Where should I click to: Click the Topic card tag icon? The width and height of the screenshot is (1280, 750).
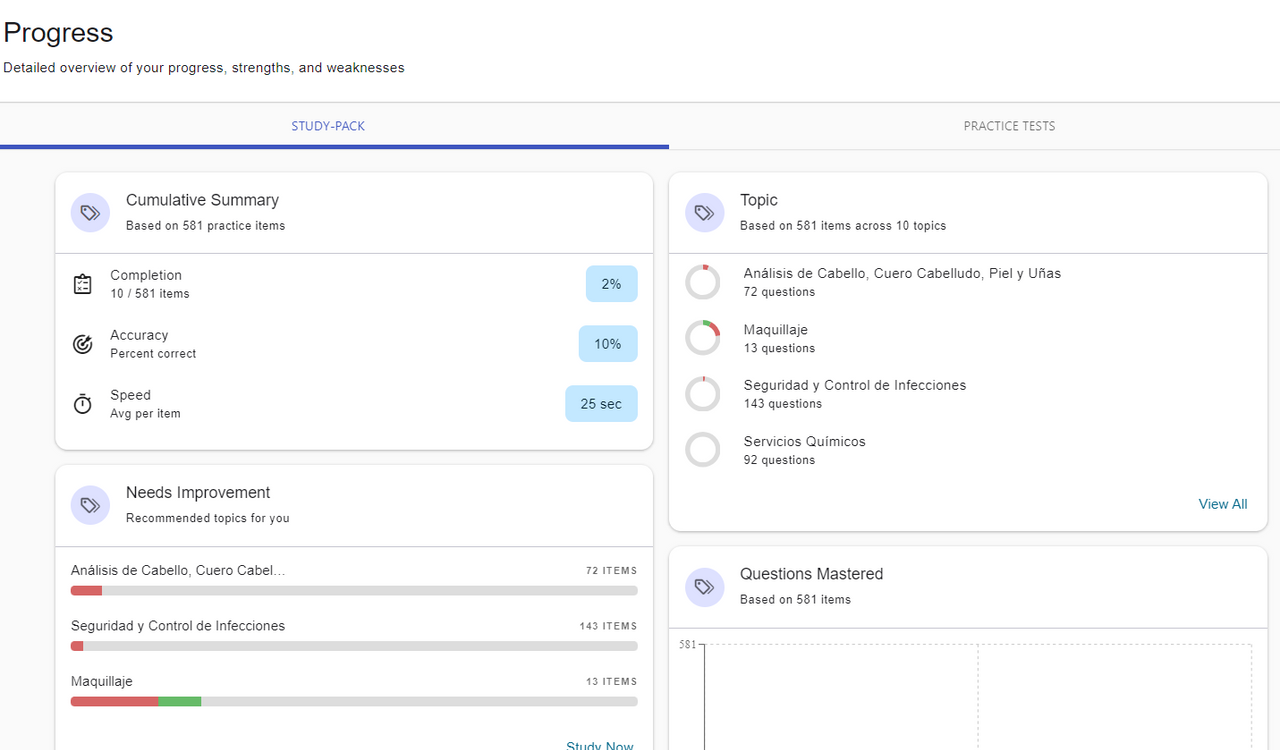[704, 213]
